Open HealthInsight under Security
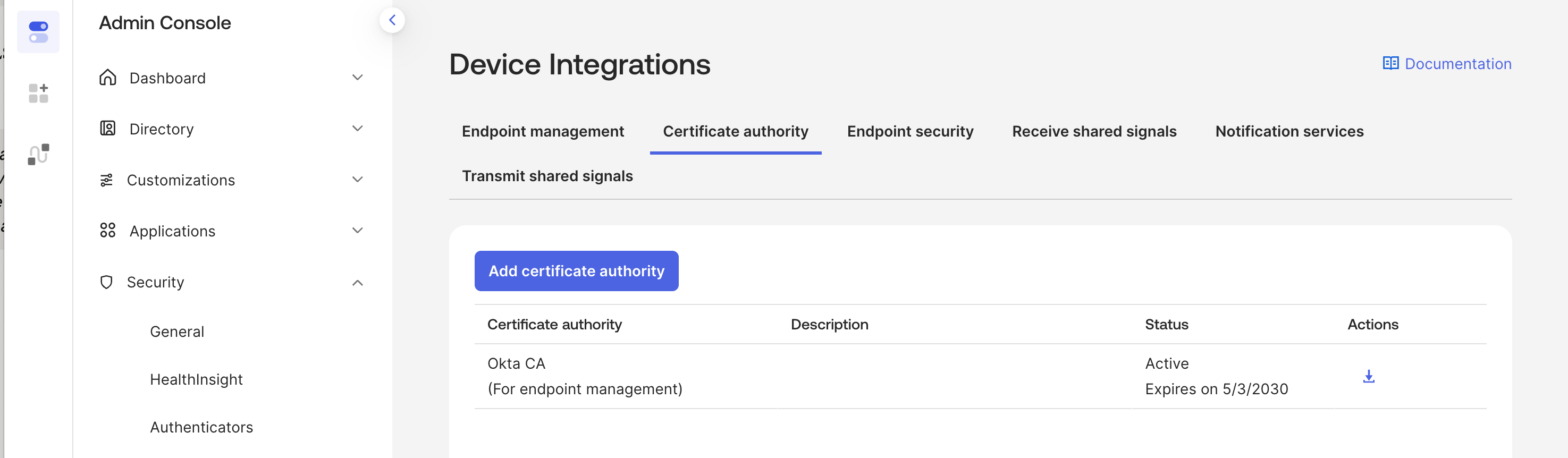This screenshot has height=458, width=1568. click(196, 379)
